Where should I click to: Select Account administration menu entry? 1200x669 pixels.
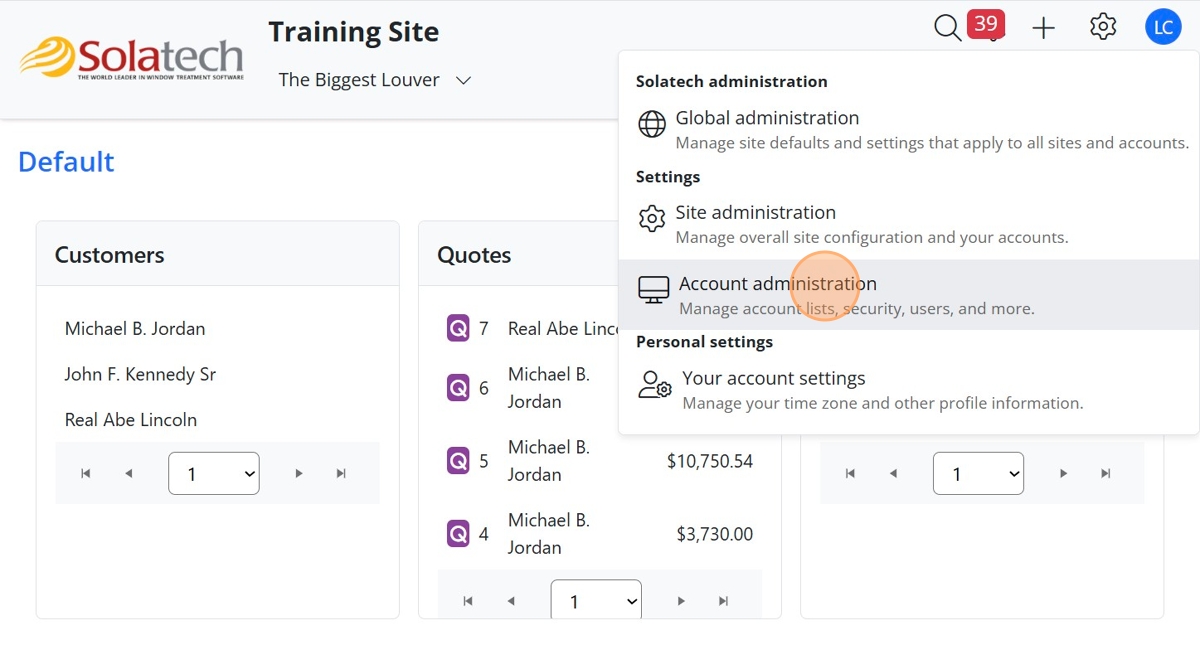[x=909, y=295]
